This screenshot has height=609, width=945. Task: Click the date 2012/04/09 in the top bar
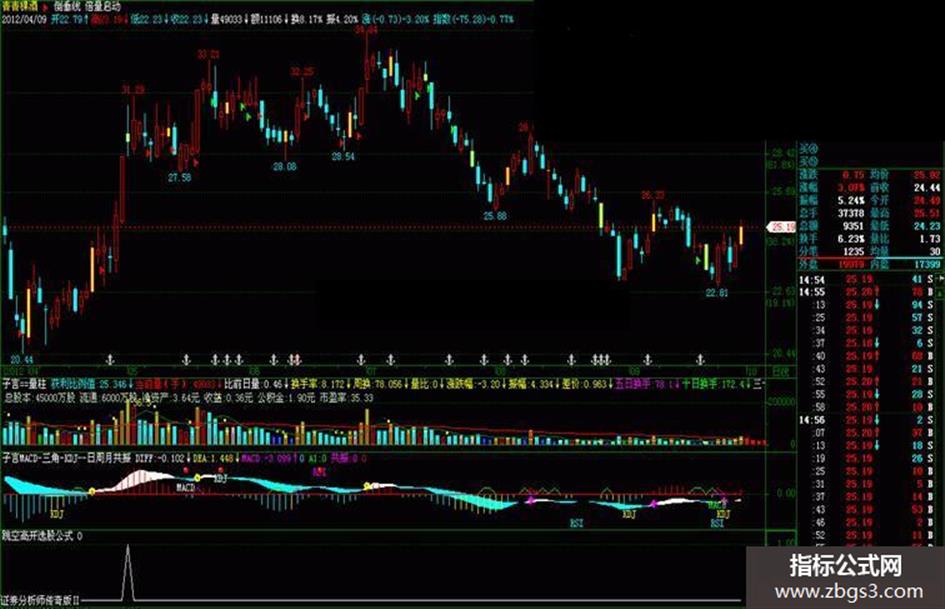24,19
